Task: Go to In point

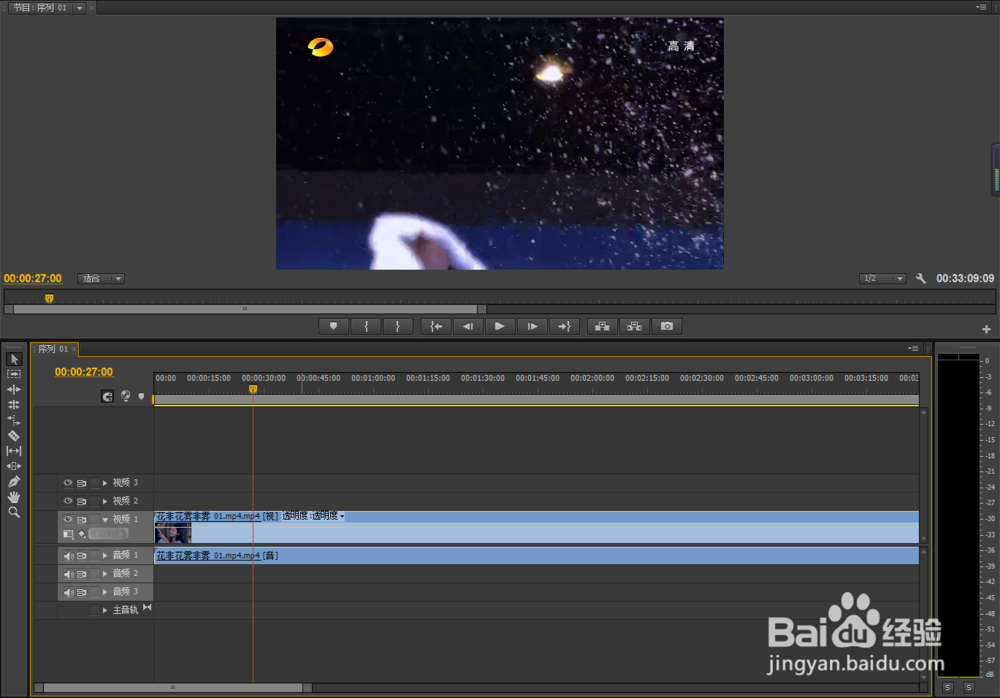Action: click(x=436, y=327)
